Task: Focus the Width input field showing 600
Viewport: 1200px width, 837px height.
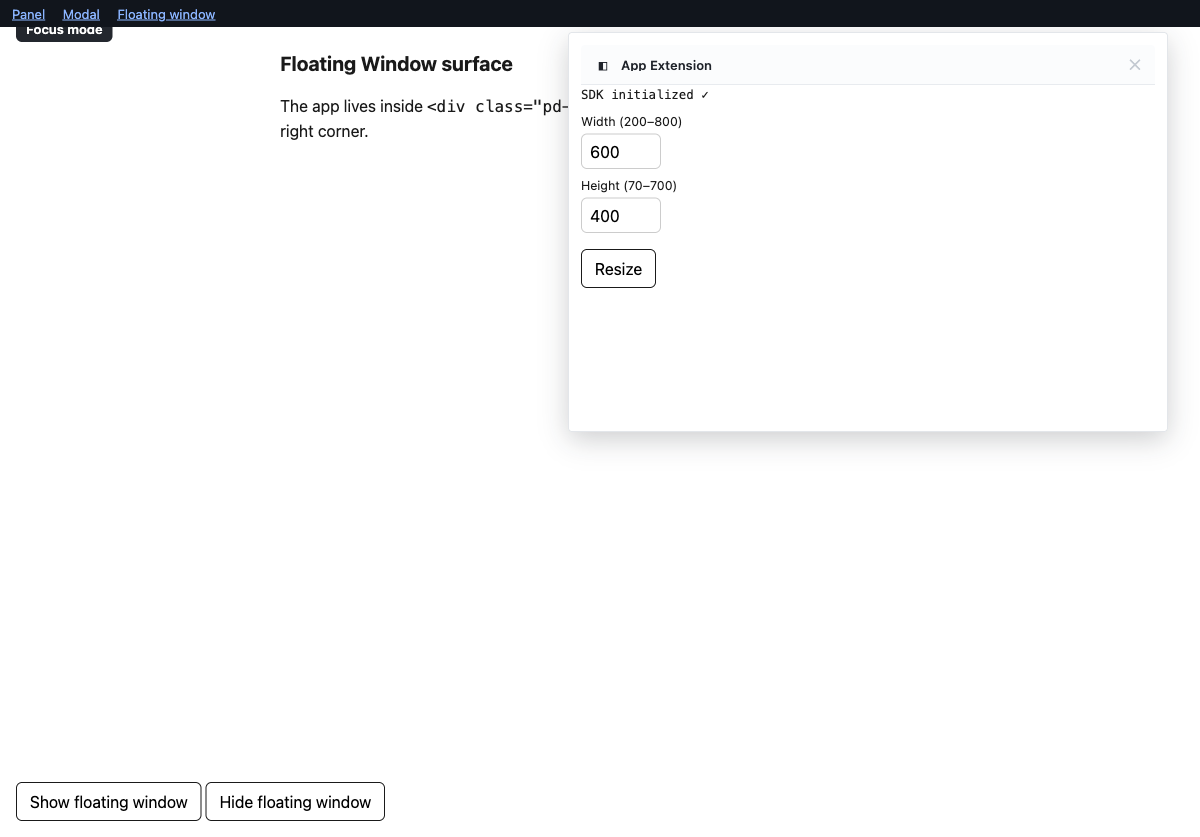Action: (x=621, y=152)
